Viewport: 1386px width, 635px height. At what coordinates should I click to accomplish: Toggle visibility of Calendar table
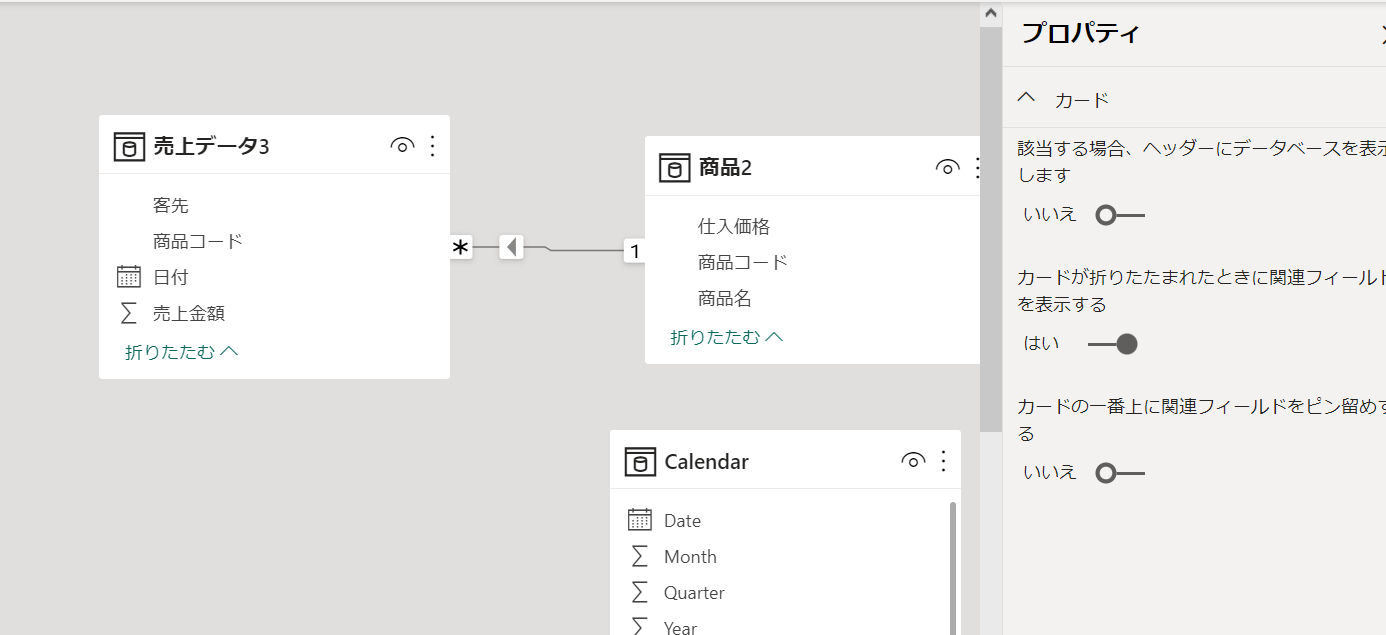click(912, 461)
